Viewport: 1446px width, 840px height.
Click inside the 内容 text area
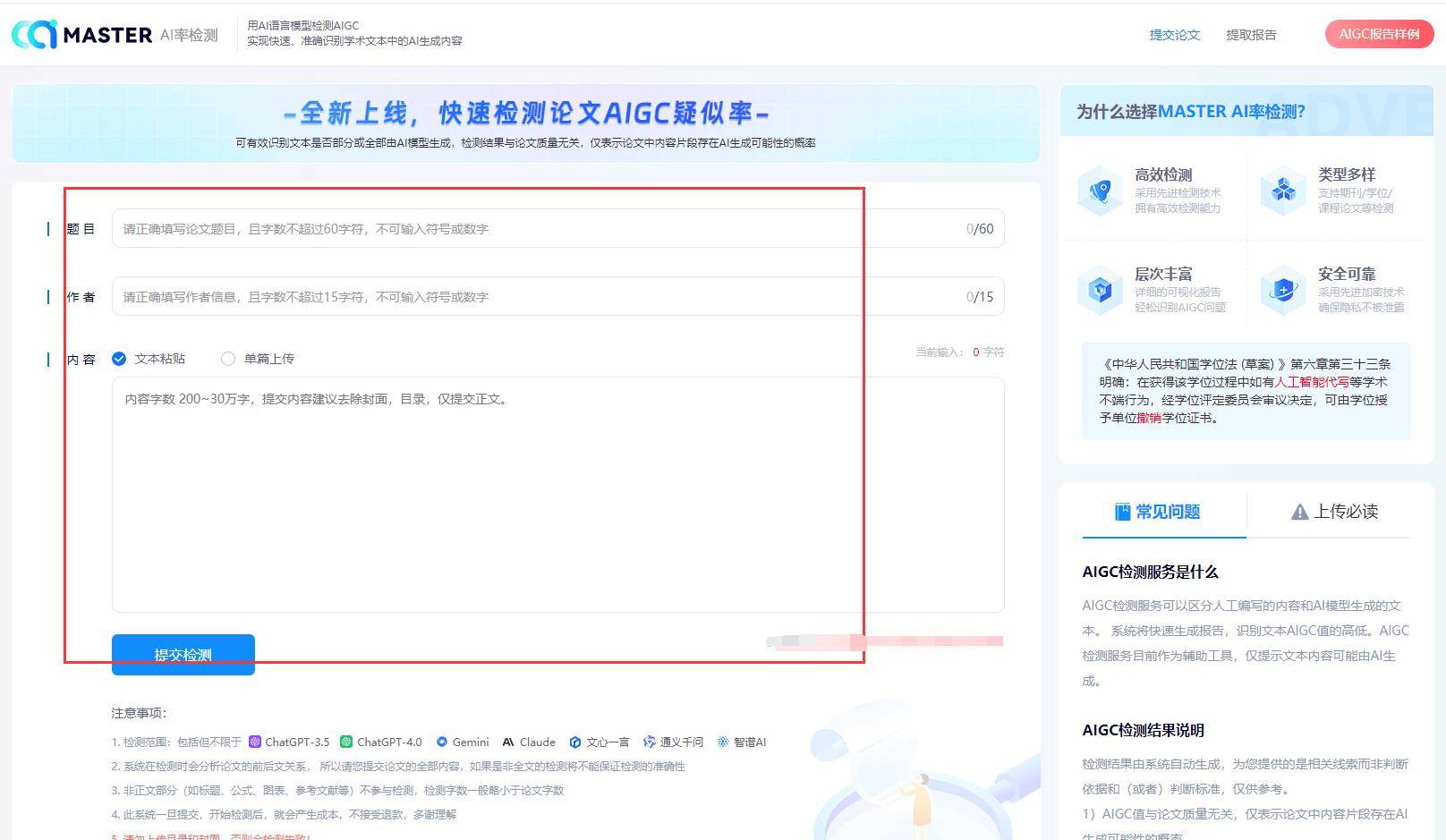[557, 495]
